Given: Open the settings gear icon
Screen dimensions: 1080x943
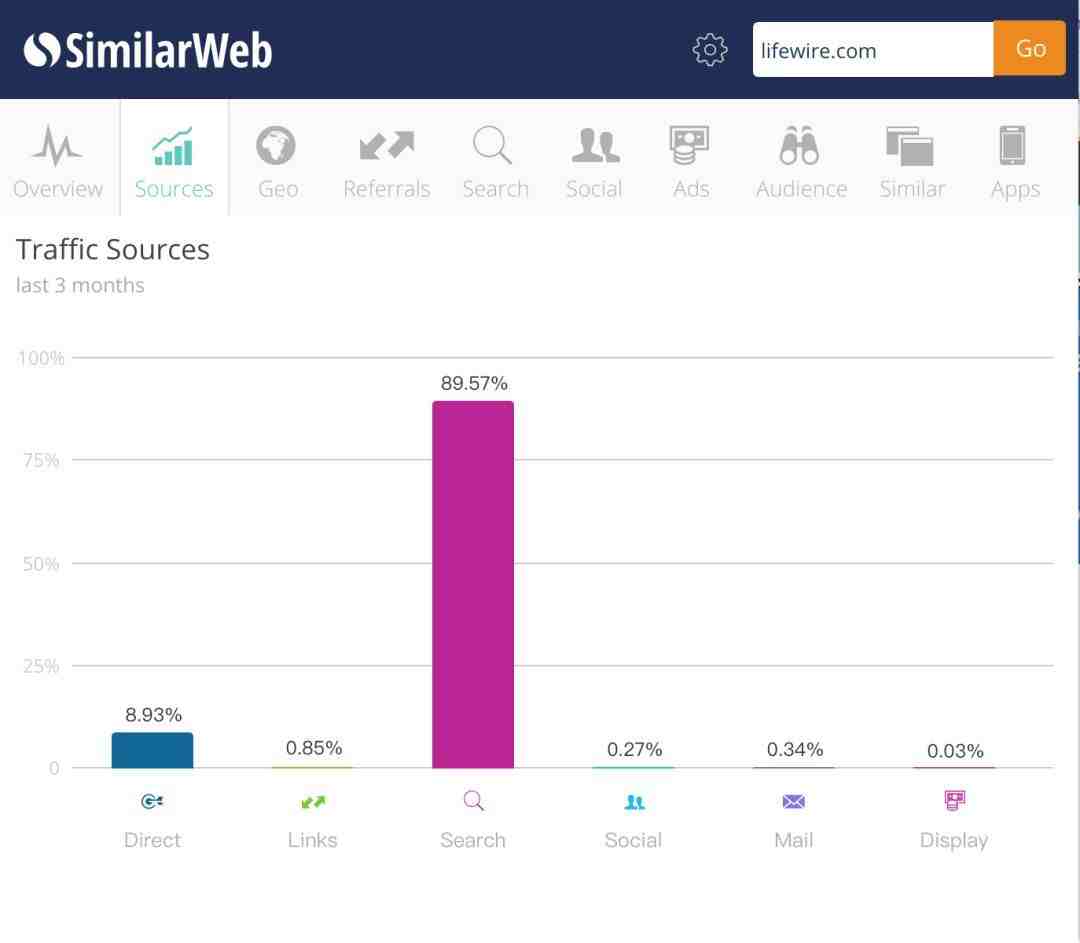Looking at the screenshot, I should pos(709,50).
